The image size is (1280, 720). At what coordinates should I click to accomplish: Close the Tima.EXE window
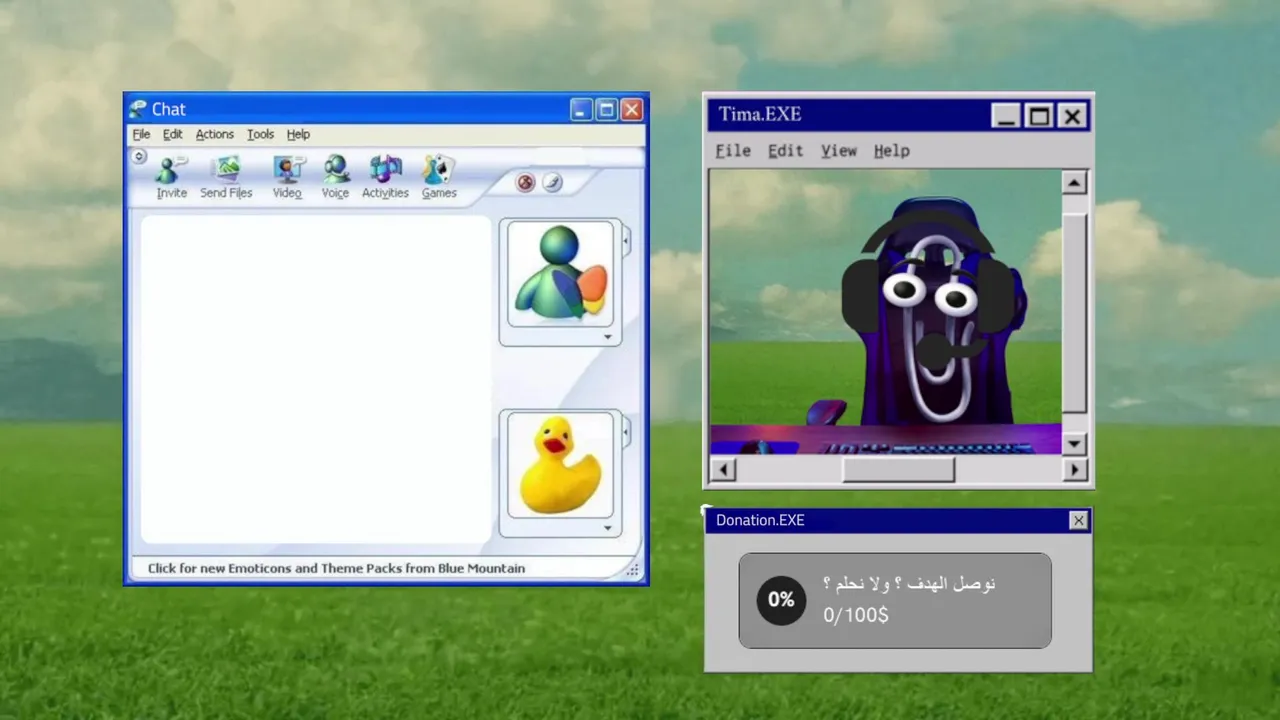point(1072,116)
